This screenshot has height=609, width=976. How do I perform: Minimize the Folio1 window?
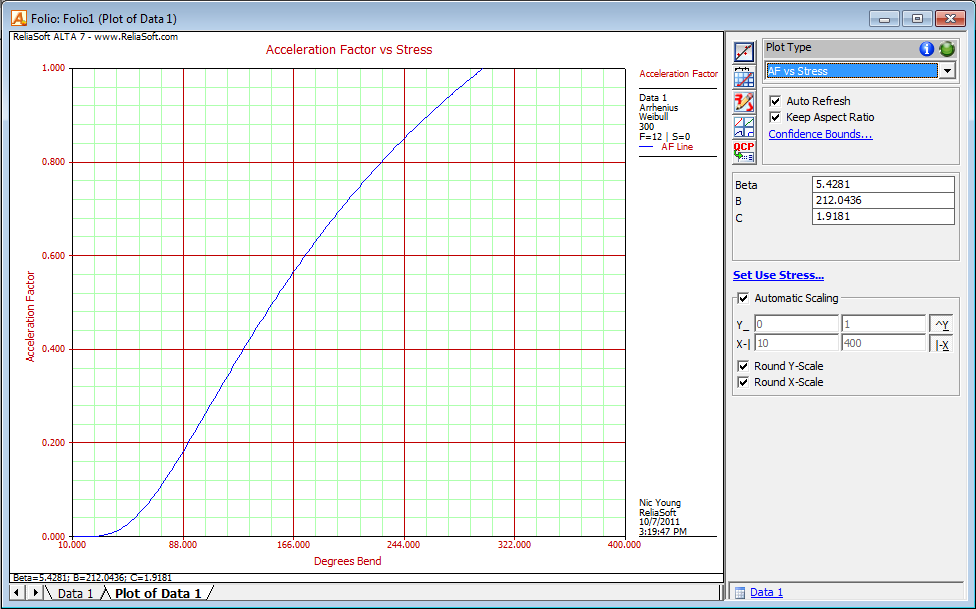point(884,19)
